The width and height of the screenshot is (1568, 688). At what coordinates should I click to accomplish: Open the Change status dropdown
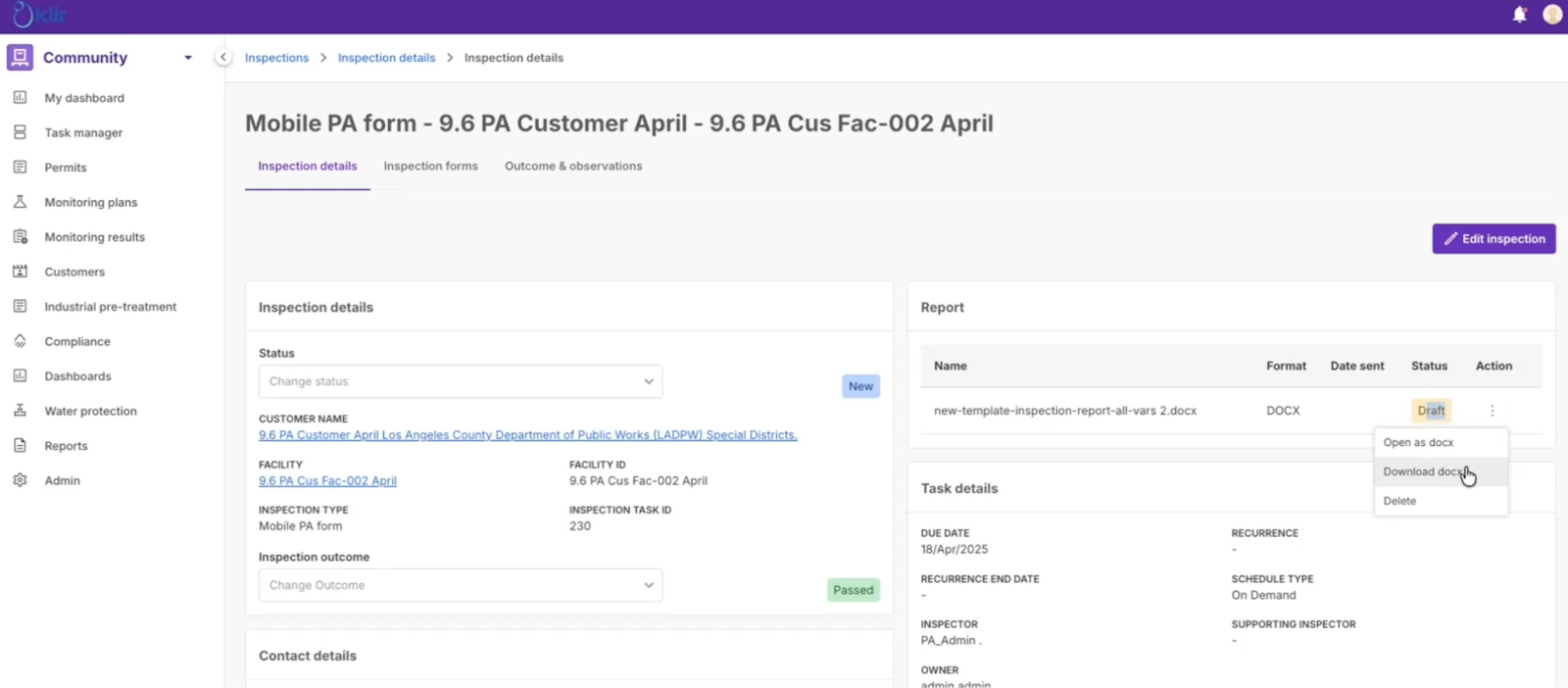tap(460, 381)
